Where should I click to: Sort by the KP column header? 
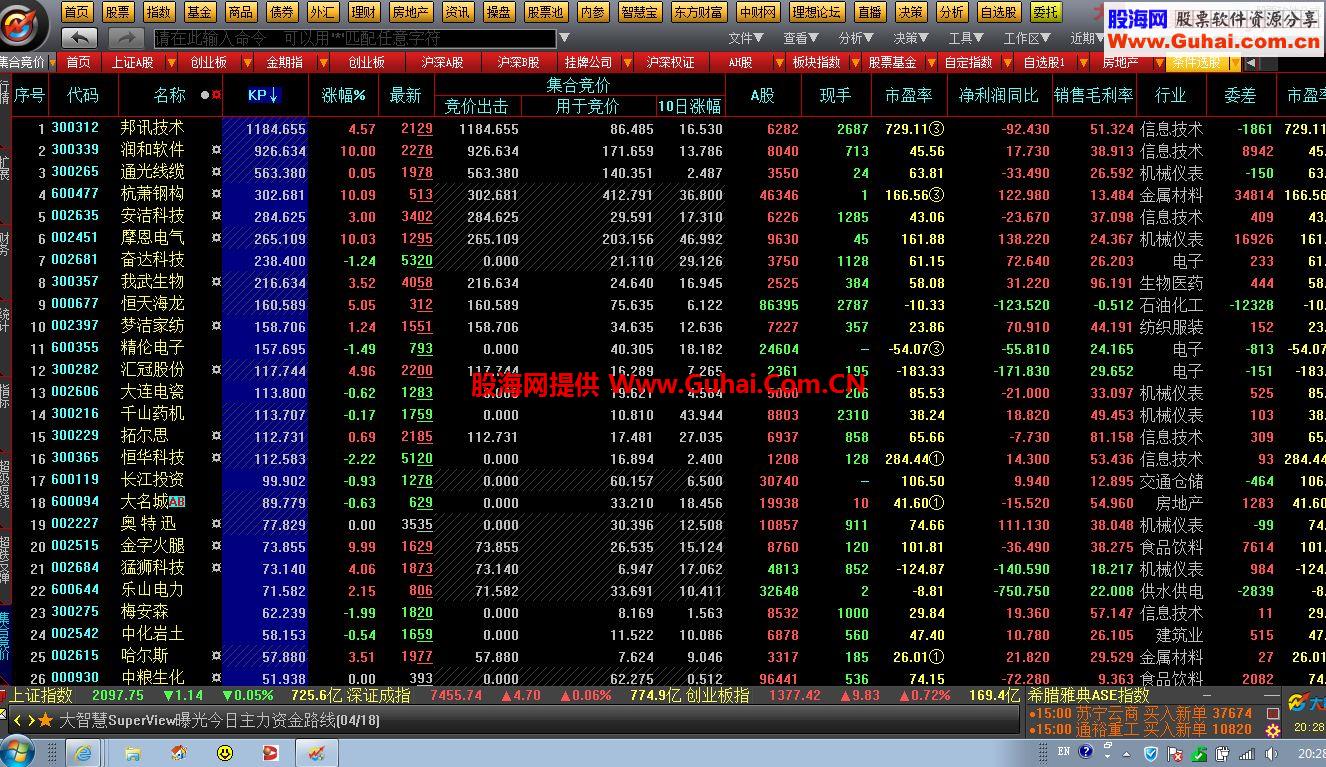[x=265, y=95]
